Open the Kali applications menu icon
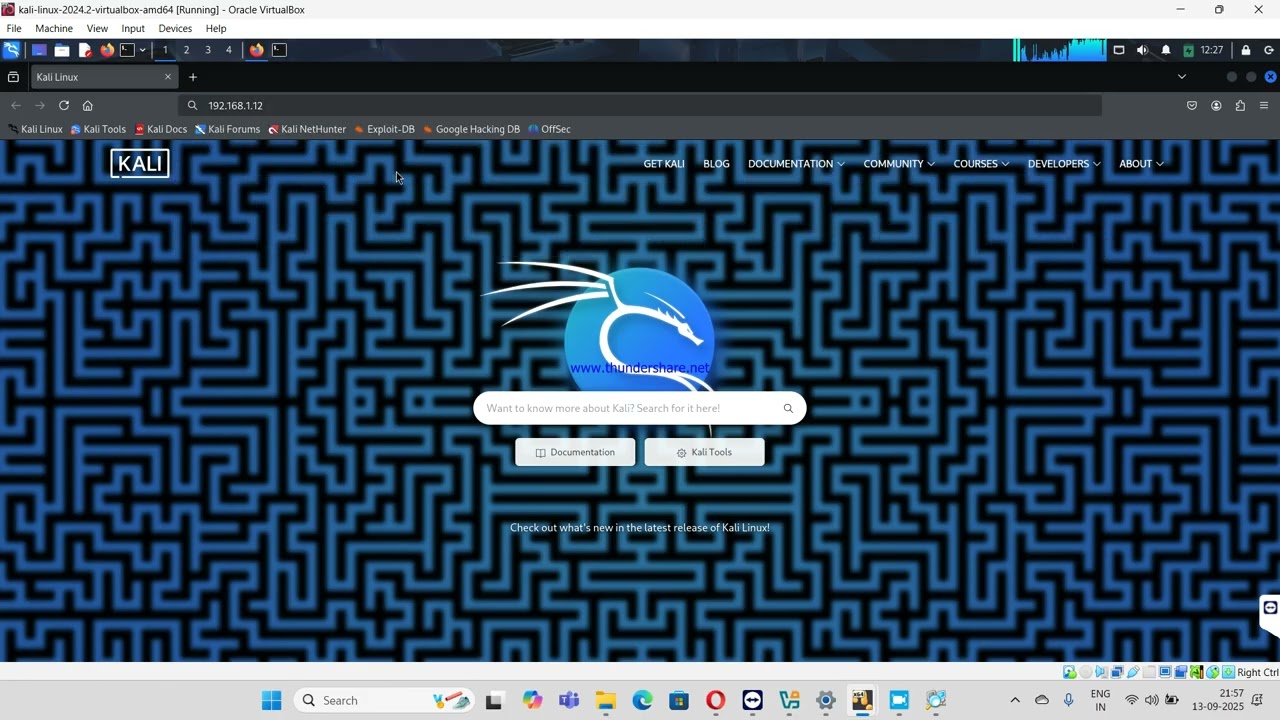This screenshot has height=720, width=1280. pos(11,50)
